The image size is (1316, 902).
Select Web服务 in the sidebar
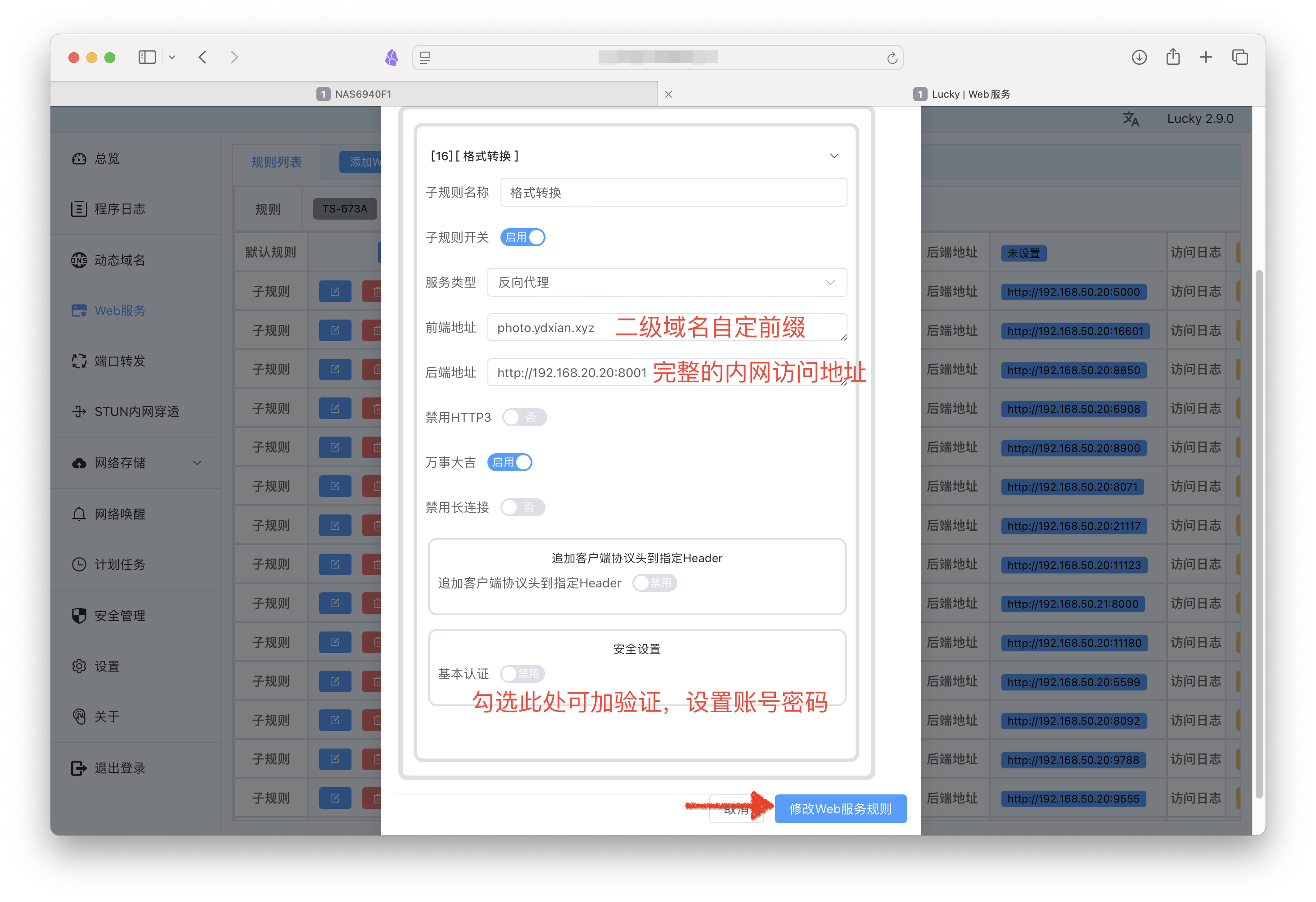click(x=108, y=310)
